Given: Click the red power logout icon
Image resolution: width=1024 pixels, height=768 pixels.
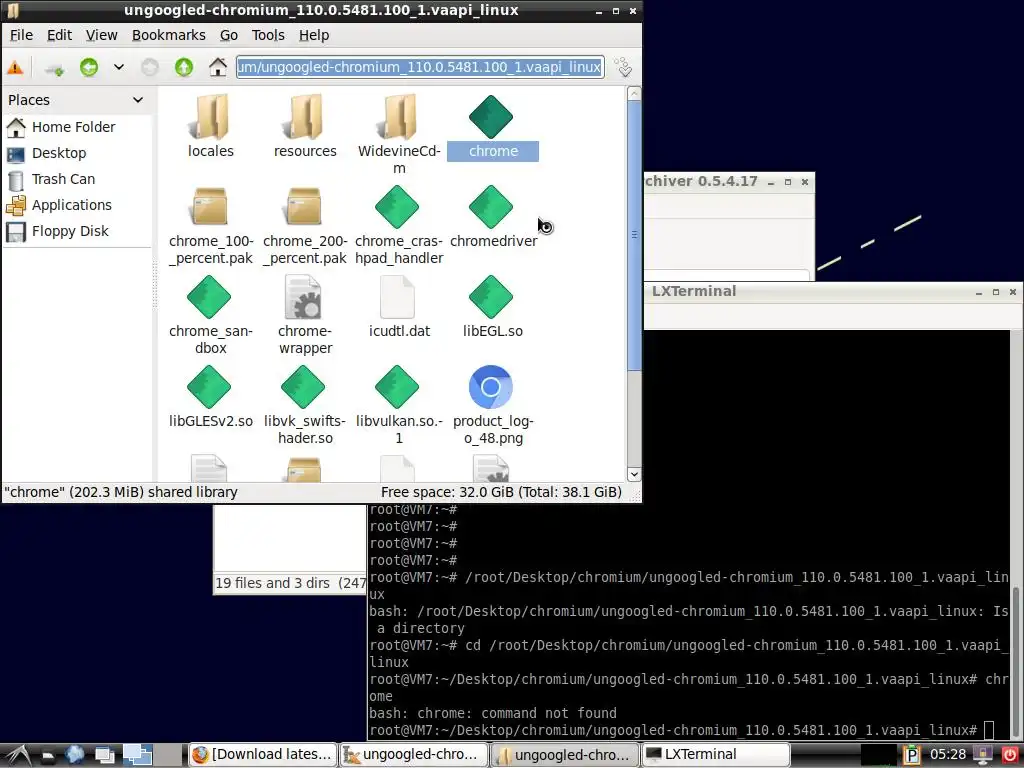Looking at the screenshot, I should pyautogui.click(x=1009, y=755).
